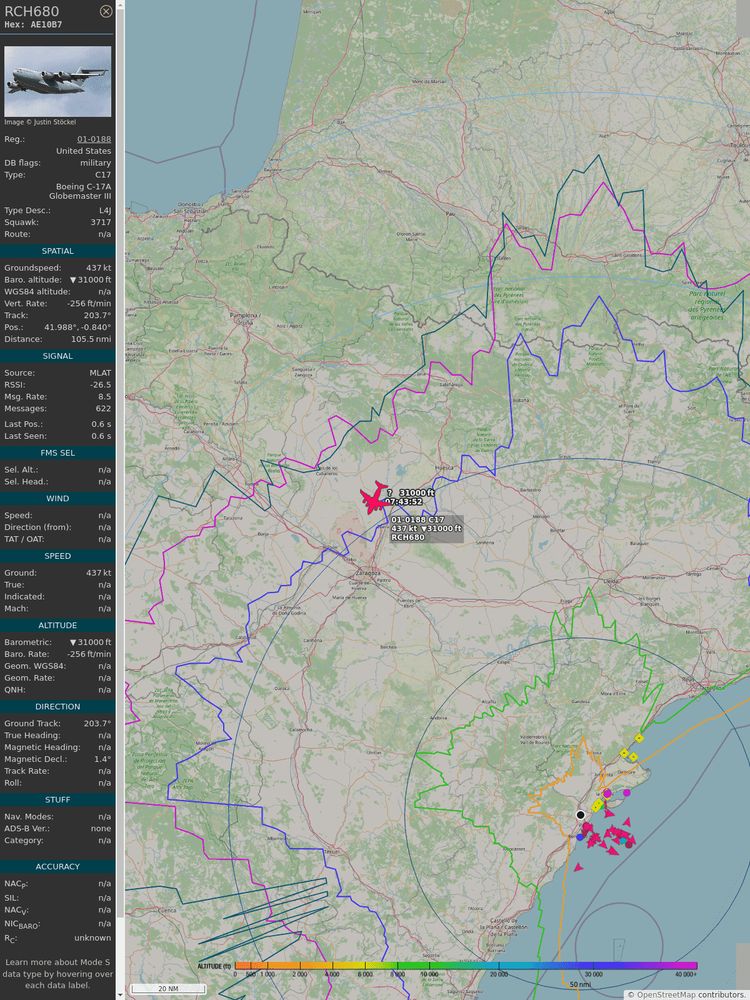Image resolution: width=750 pixels, height=1000 pixels.
Task: Click the Ground Track value 203.7° under DIRECTION
Action: (x=97, y=724)
